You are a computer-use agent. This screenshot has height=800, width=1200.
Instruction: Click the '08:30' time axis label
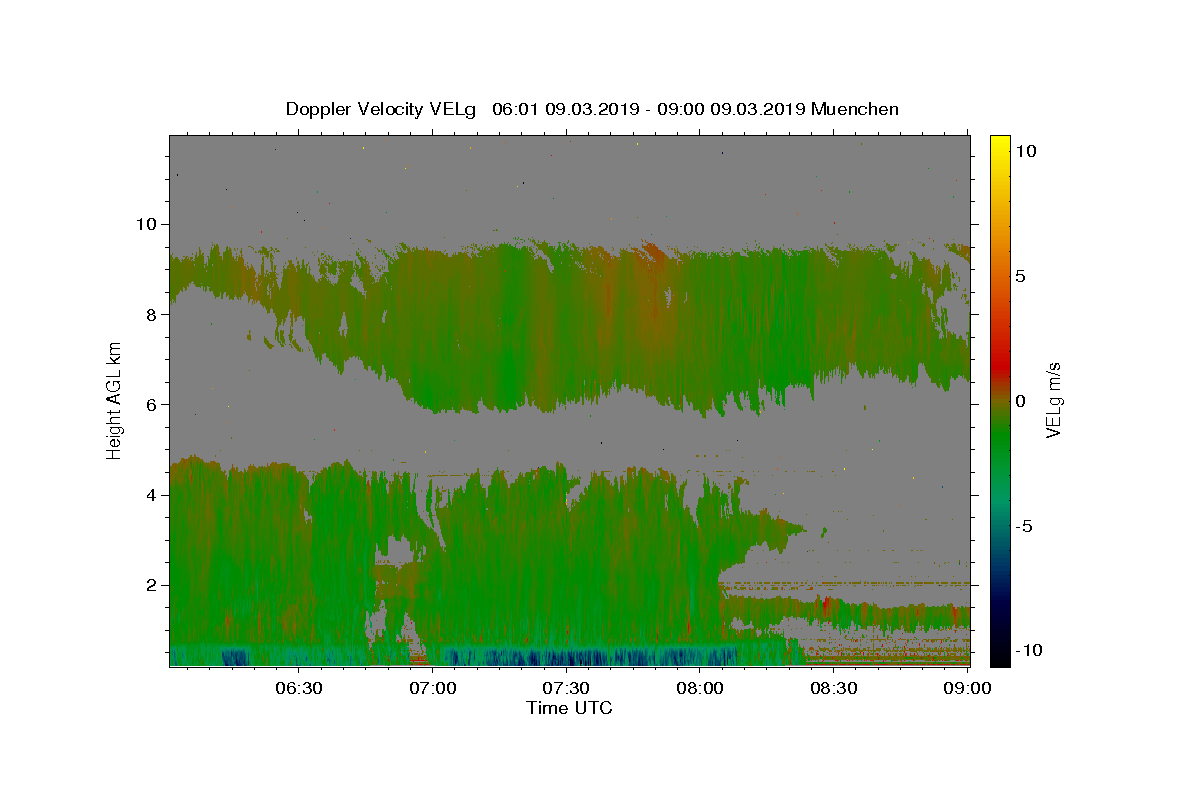click(x=833, y=688)
